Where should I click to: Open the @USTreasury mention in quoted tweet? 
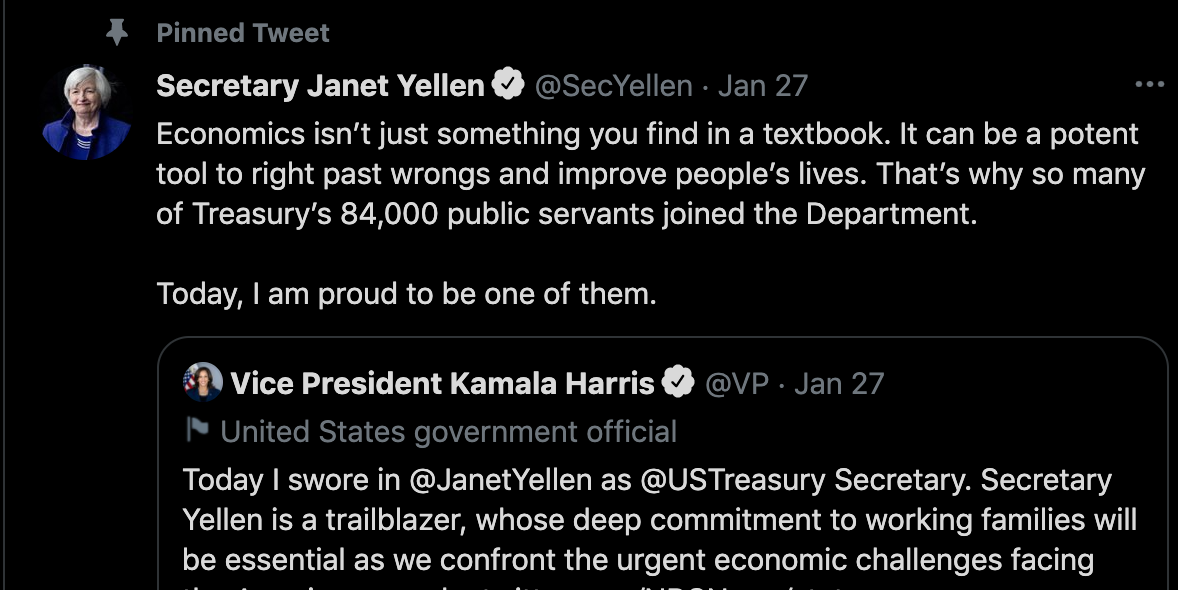(732, 480)
